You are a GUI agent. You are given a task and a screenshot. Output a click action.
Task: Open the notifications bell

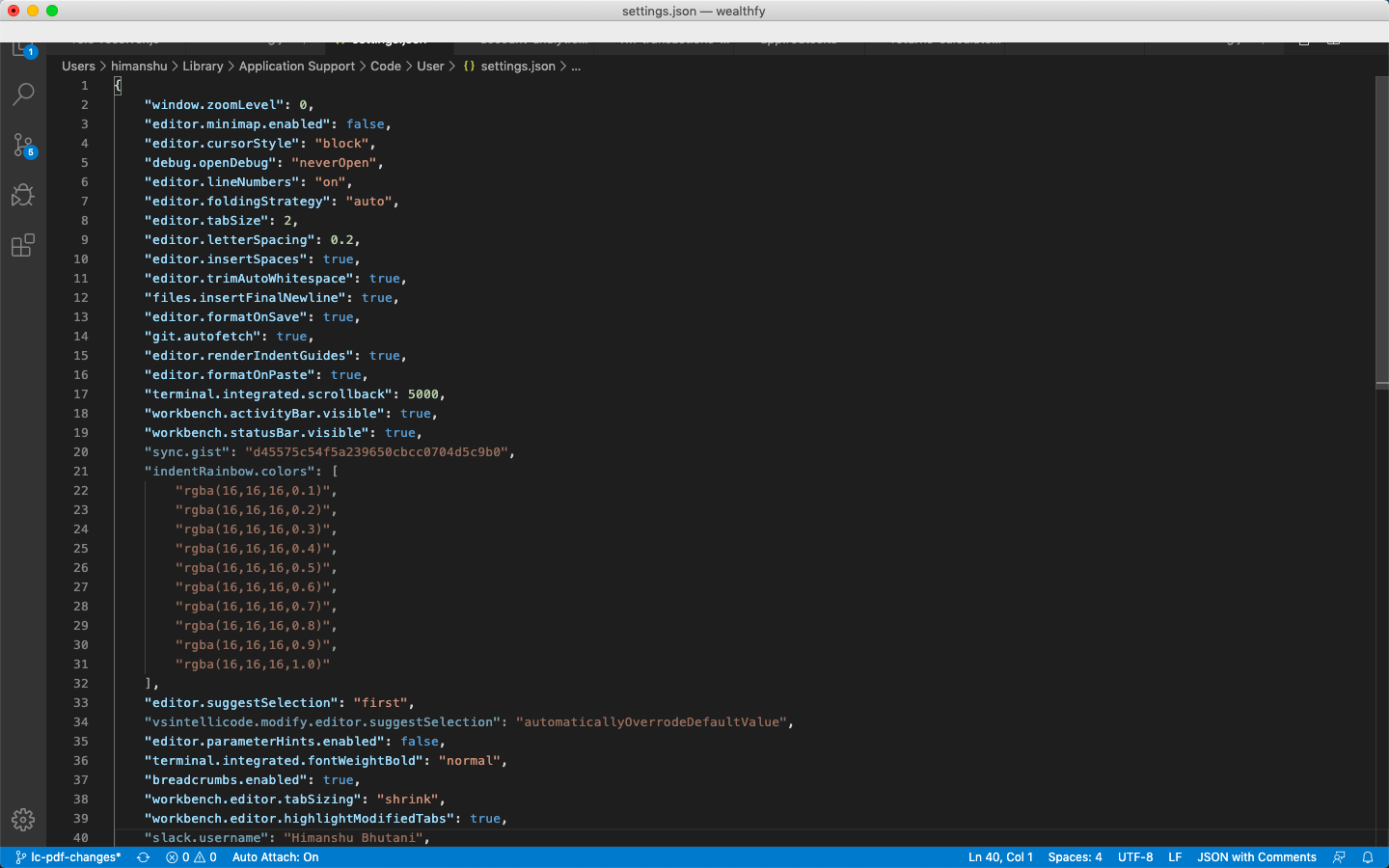click(1368, 856)
